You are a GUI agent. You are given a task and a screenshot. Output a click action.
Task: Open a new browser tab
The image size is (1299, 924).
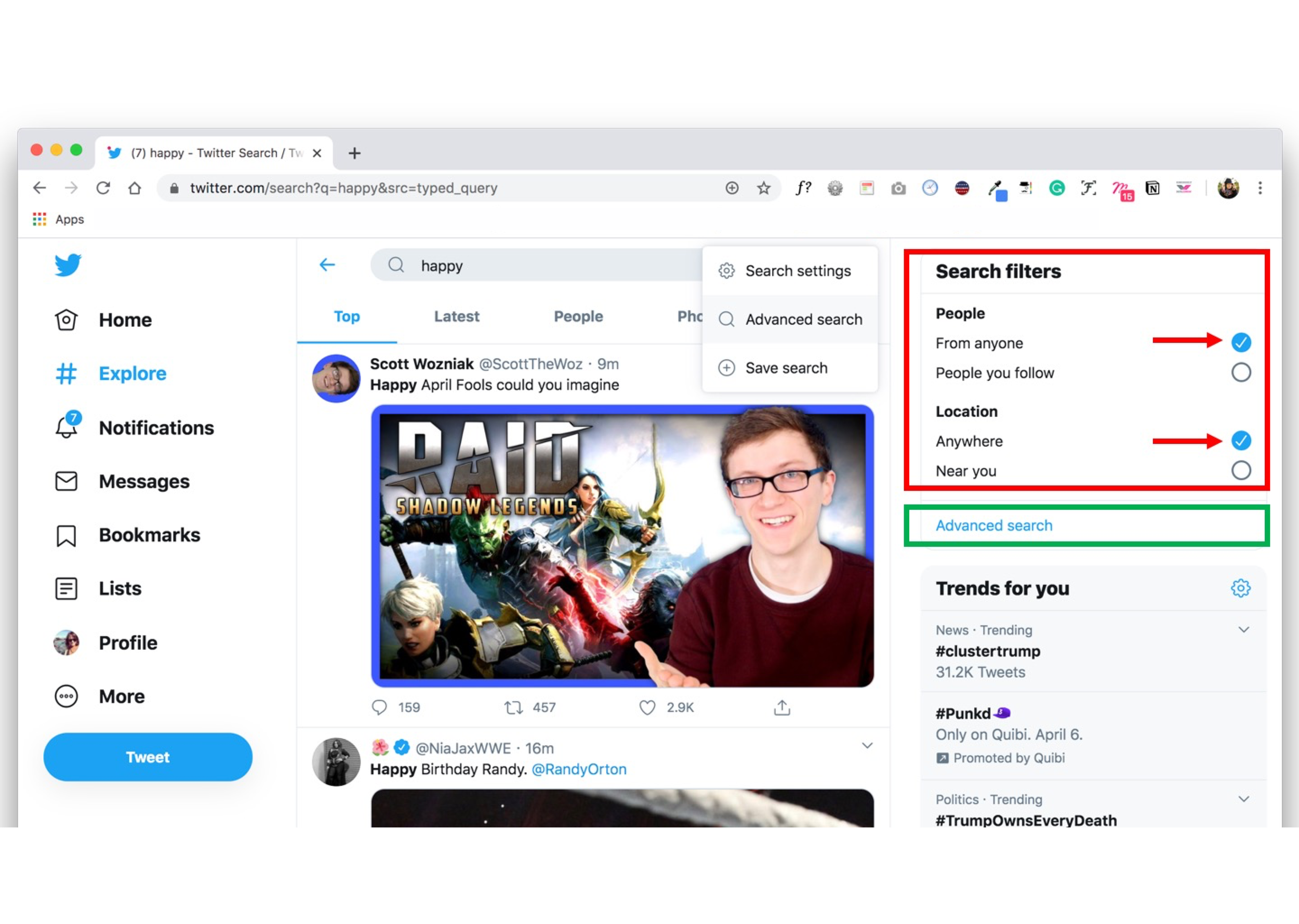point(354,153)
